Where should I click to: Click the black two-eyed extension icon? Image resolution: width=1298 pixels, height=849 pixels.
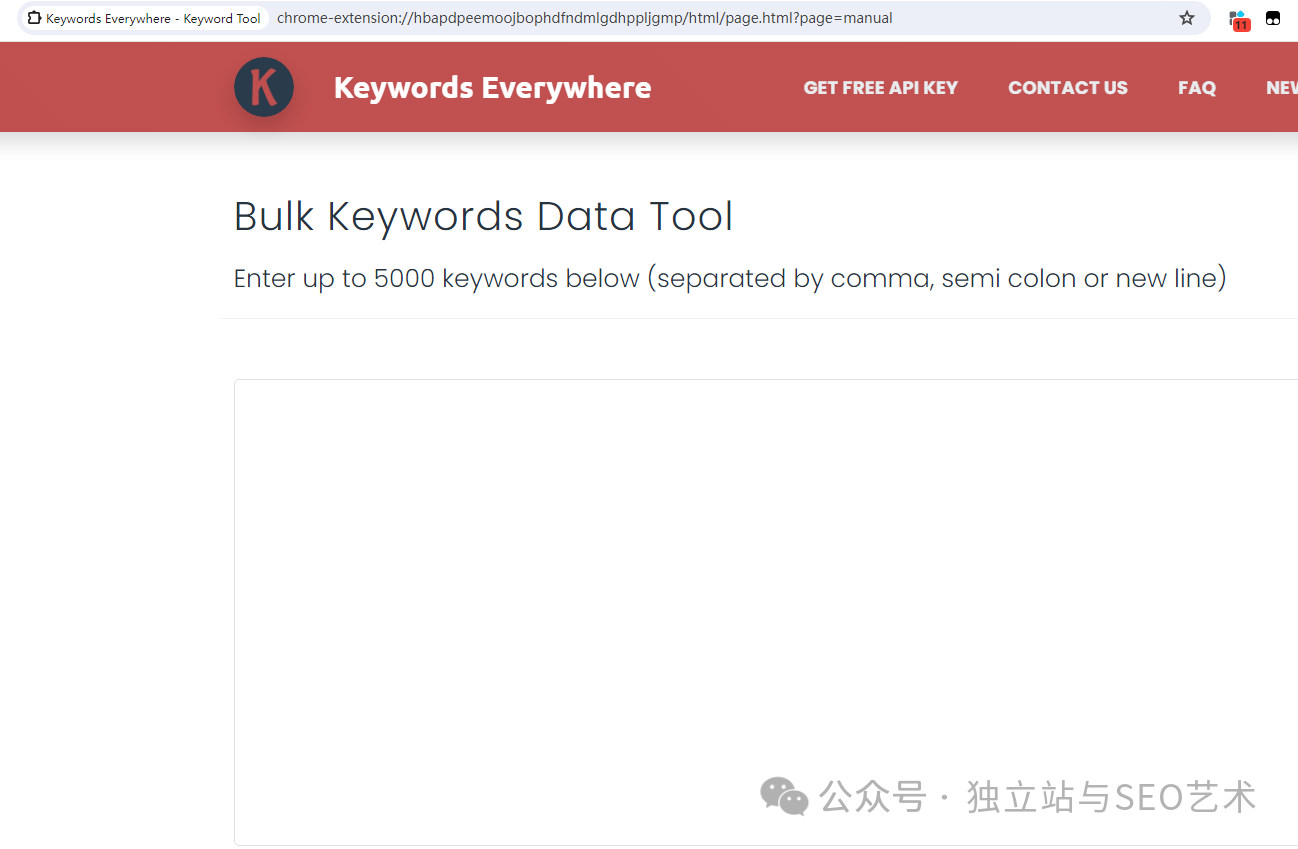[1273, 18]
